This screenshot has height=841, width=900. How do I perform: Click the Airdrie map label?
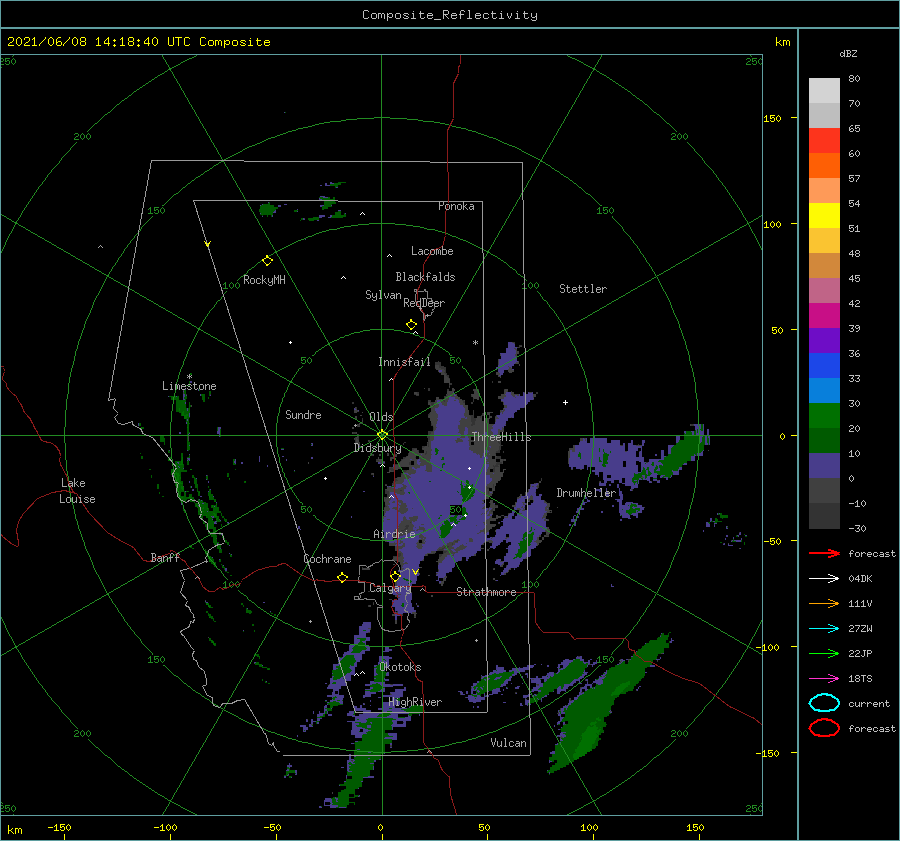(394, 534)
